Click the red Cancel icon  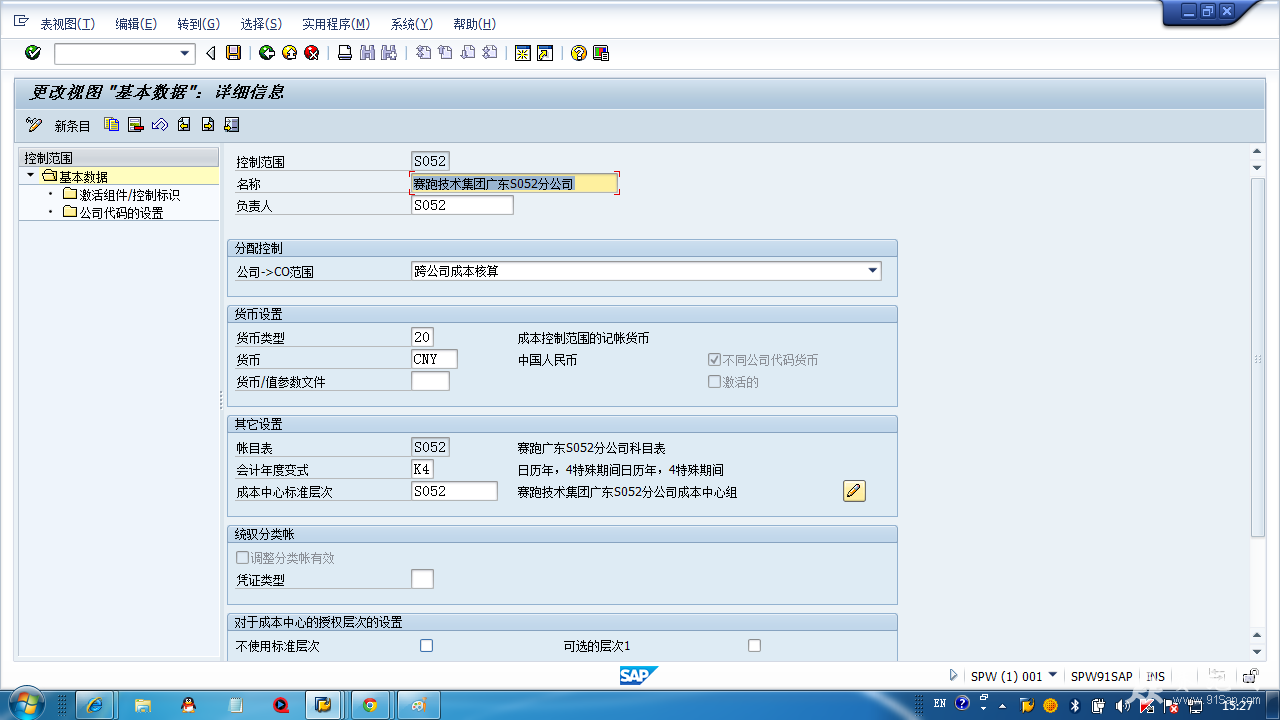tap(311, 53)
